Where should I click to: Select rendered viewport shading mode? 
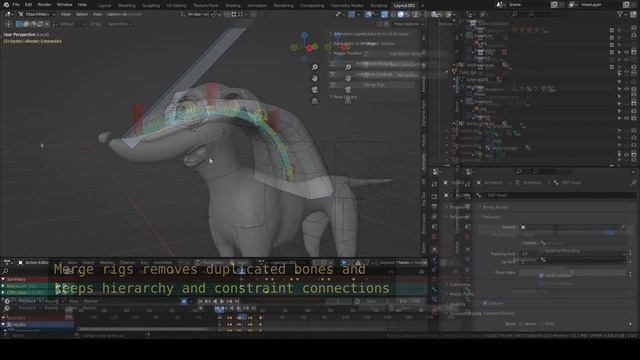415,14
